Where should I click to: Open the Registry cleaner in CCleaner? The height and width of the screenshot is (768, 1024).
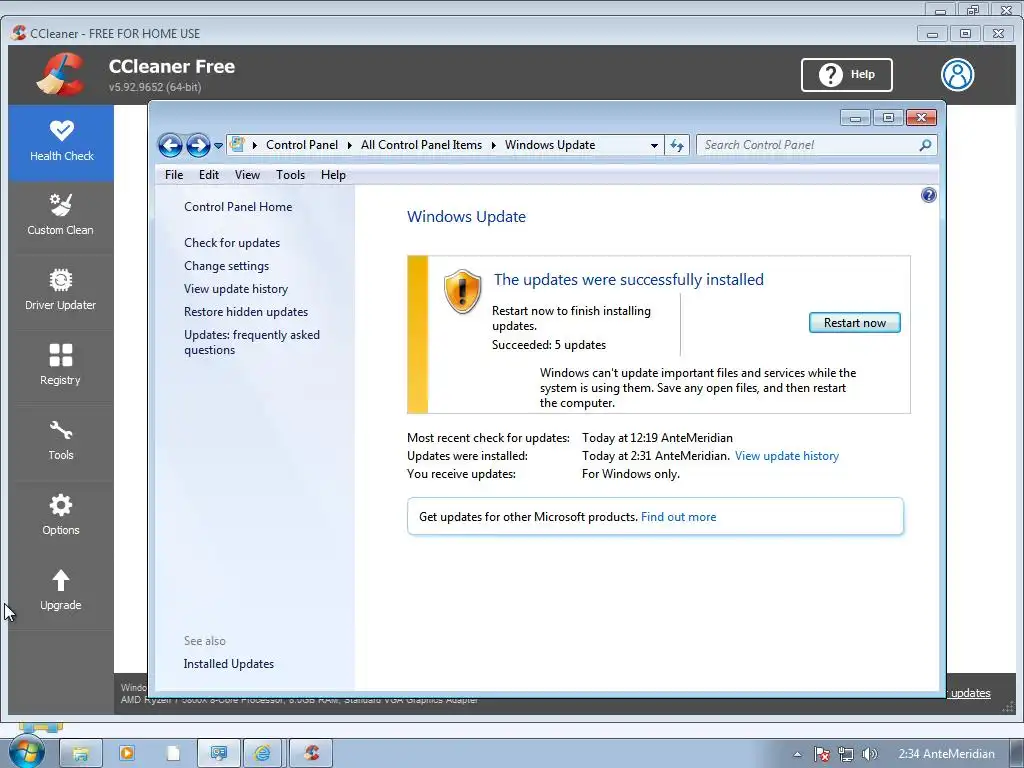(61, 366)
